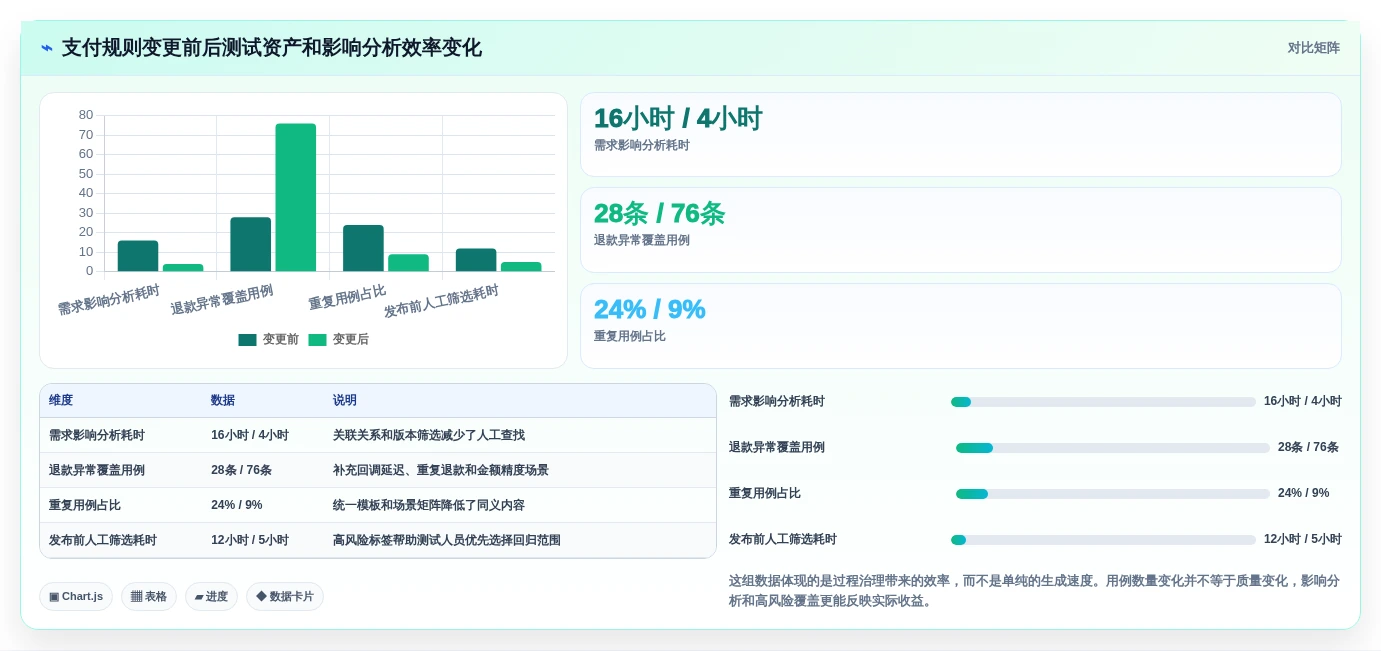Click the 重复用例占比 变更前 bar in chart
The width and height of the screenshot is (1381, 651).
pyautogui.click(x=363, y=248)
